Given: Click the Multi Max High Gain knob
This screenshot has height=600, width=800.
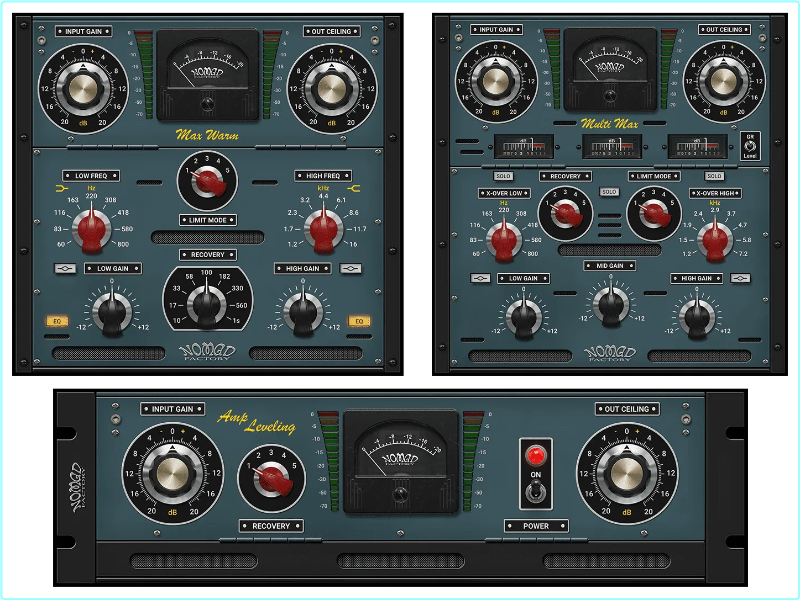Looking at the screenshot, I should coord(697,316).
